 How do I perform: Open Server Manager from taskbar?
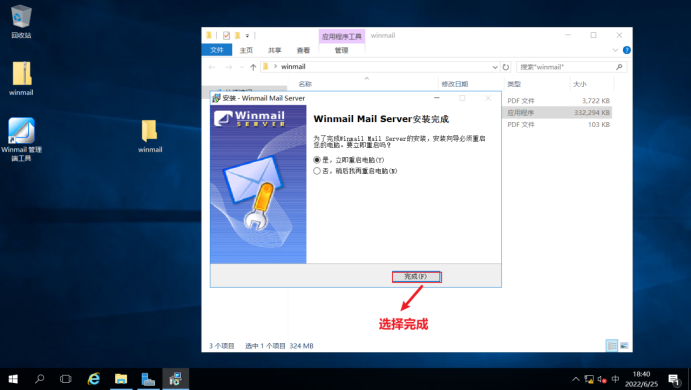[148, 379]
